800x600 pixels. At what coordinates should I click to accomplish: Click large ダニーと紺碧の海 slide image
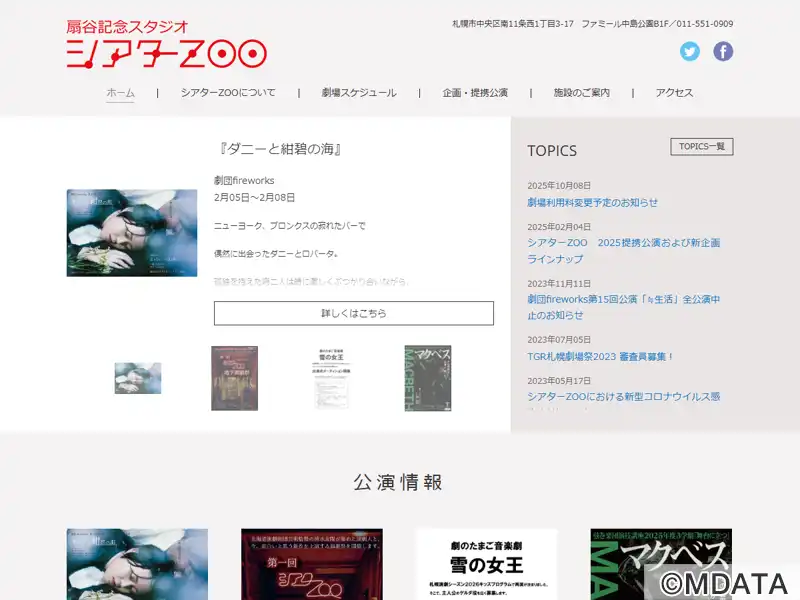tap(132, 233)
